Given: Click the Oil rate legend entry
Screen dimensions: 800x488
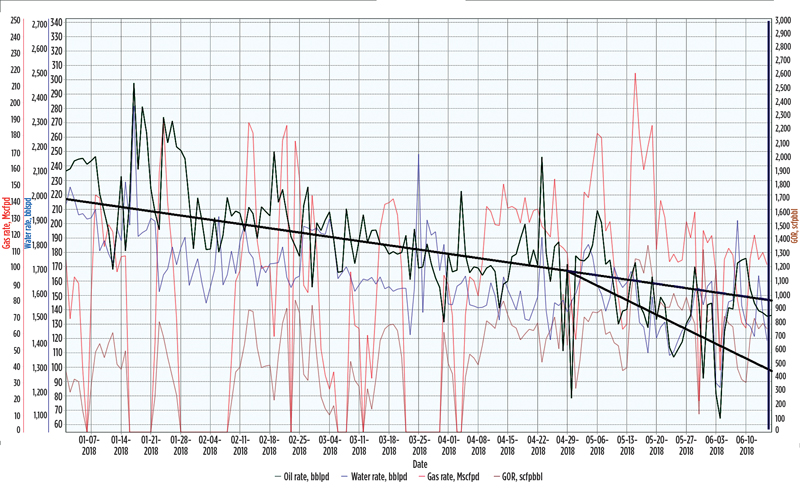Looking at the screenshot, I should click(305, 478).
